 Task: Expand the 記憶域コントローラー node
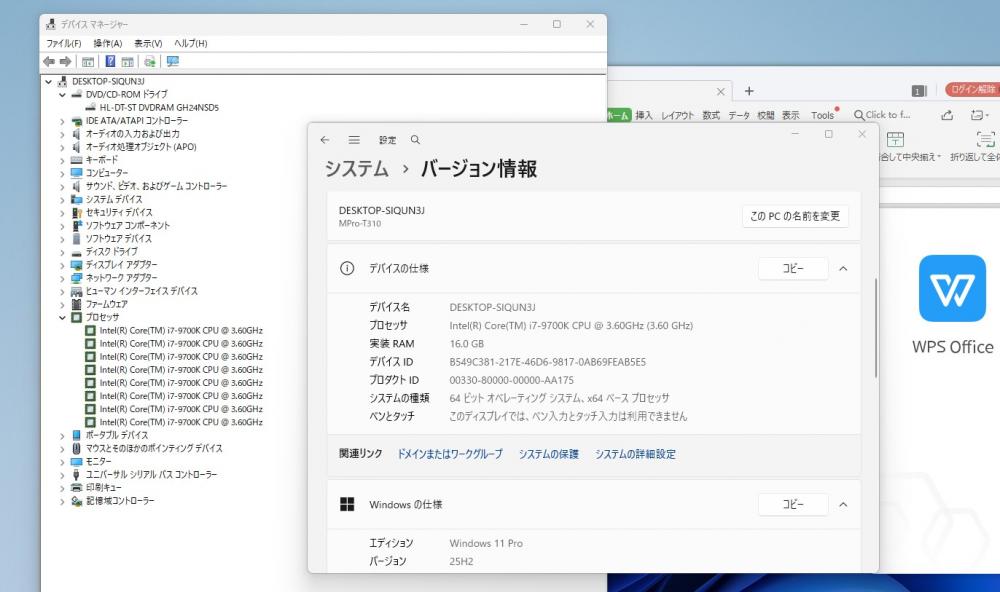click(x=62, y=501)
